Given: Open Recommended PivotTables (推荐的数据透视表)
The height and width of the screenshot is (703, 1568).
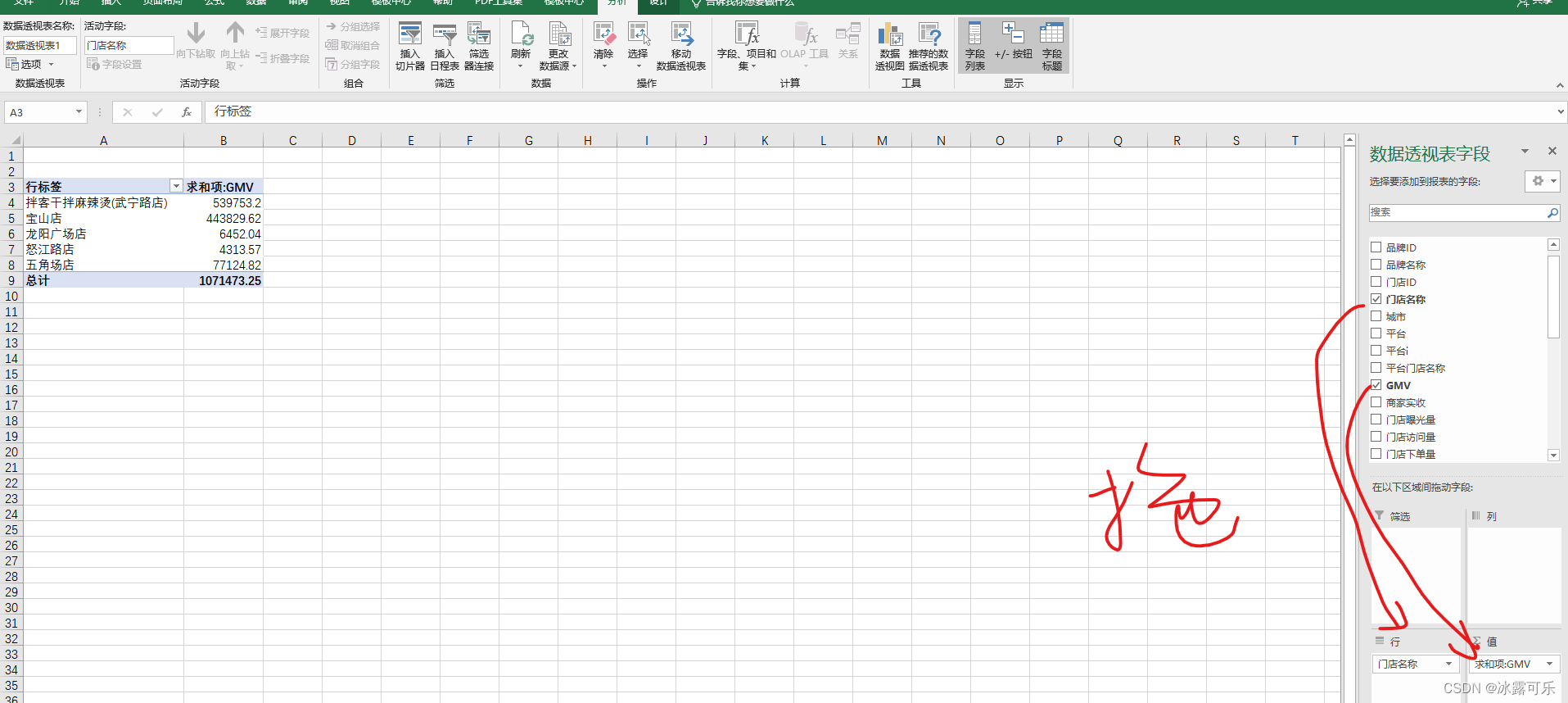Looking at the screenshot, I should [929, 46].
